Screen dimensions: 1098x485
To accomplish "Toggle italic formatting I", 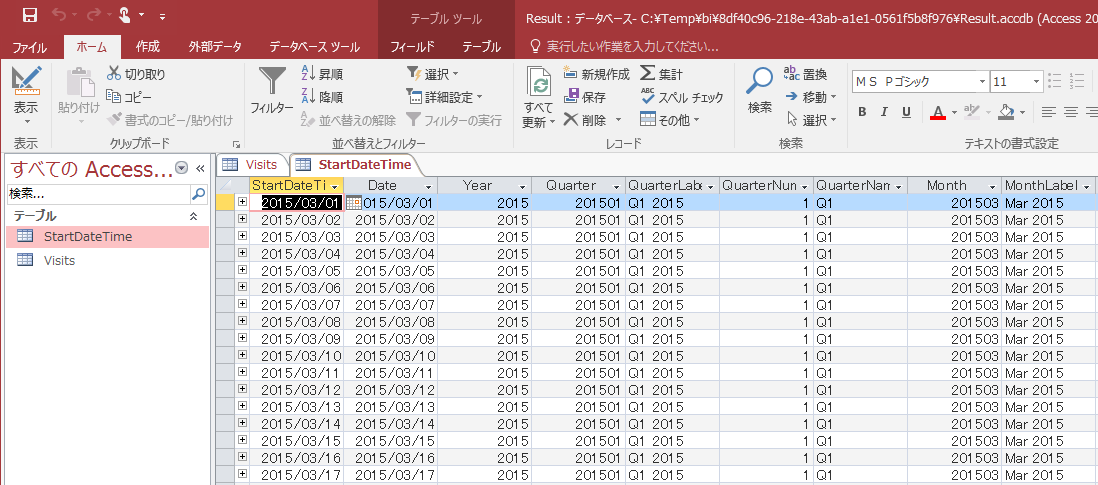I will [x=884, y=112].
